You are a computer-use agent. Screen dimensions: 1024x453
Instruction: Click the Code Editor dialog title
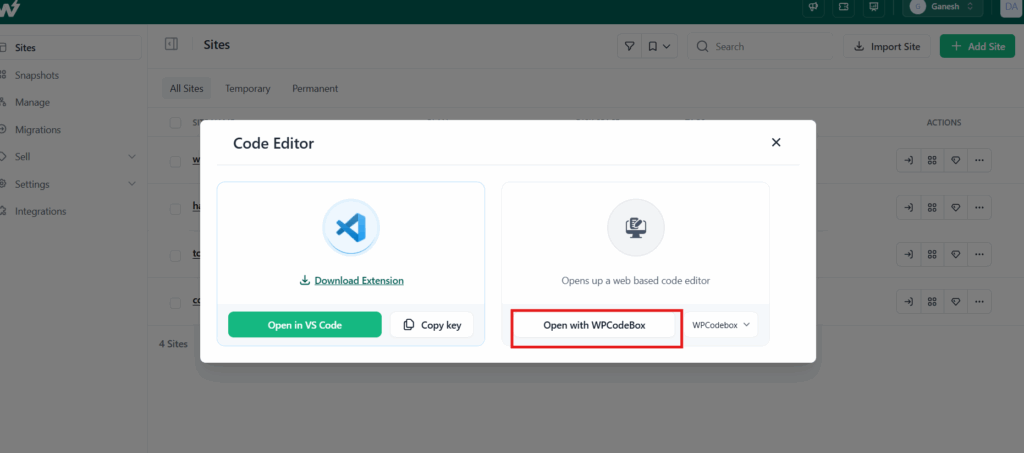274,144
